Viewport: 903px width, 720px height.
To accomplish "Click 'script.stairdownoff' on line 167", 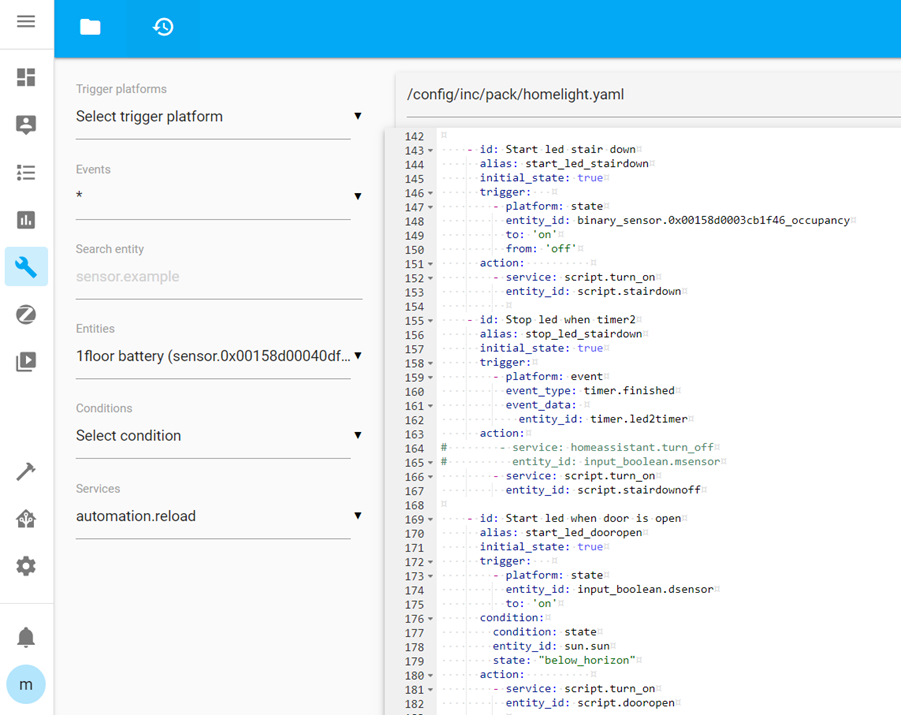I will click(639, 490).
